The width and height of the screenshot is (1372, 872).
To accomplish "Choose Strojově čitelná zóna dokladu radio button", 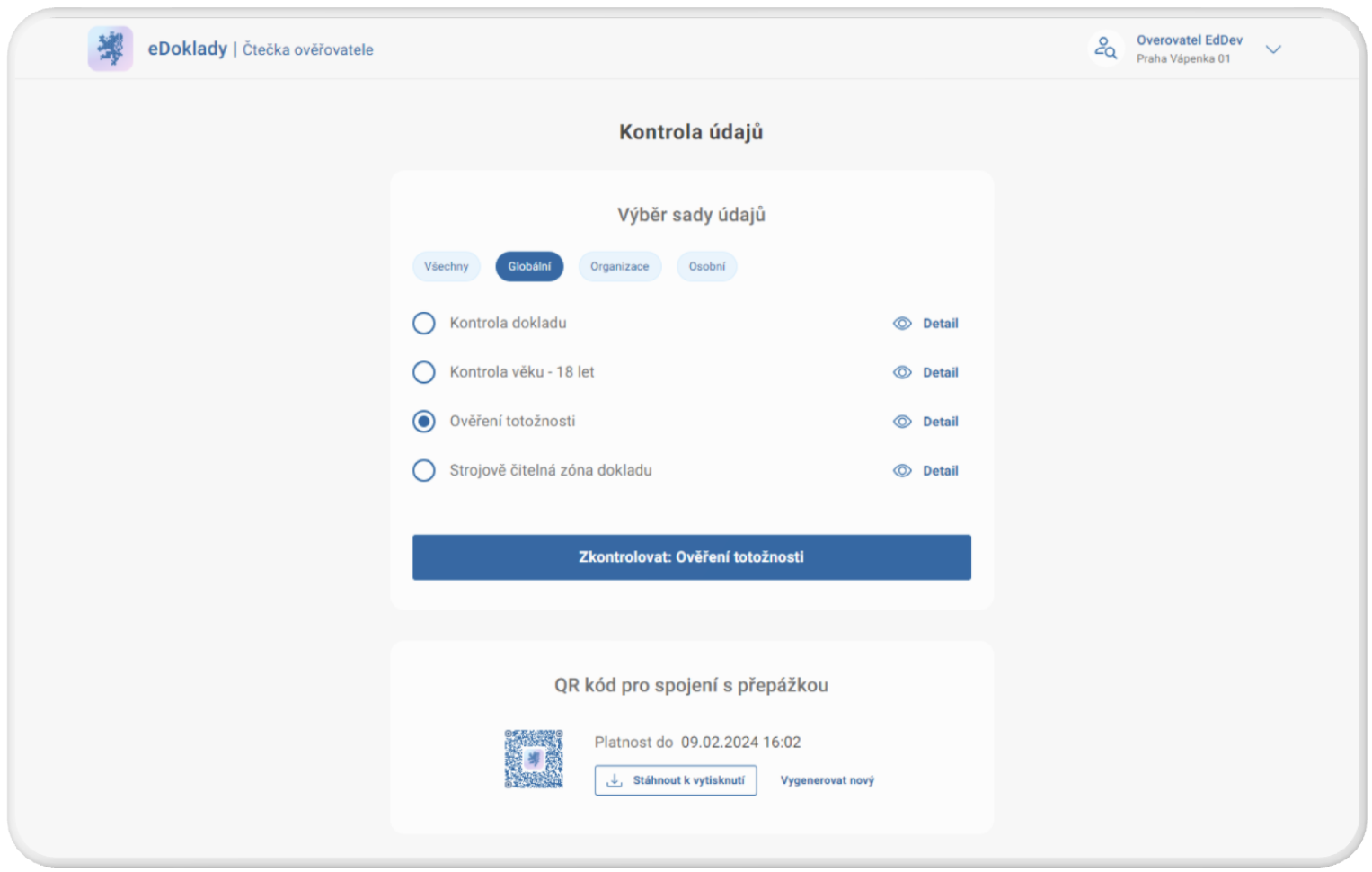I will click(424, 471).
